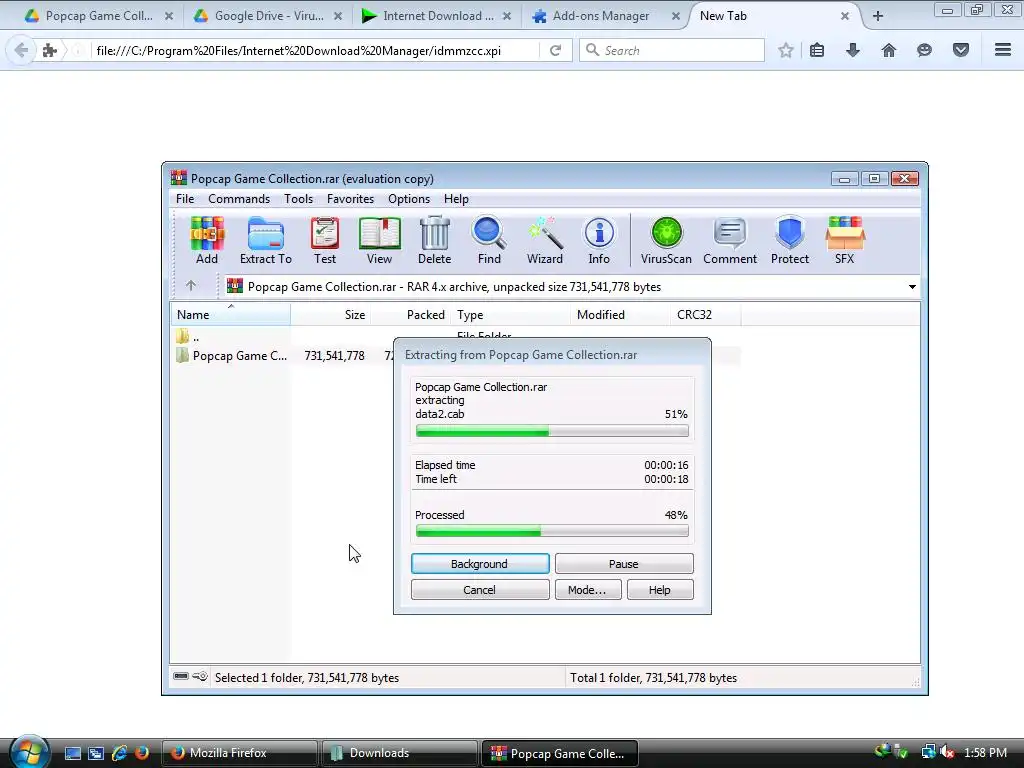Reload the page in Firefox
The image size is (1024, 768).
pyautogui.click(x=555, y=50)
